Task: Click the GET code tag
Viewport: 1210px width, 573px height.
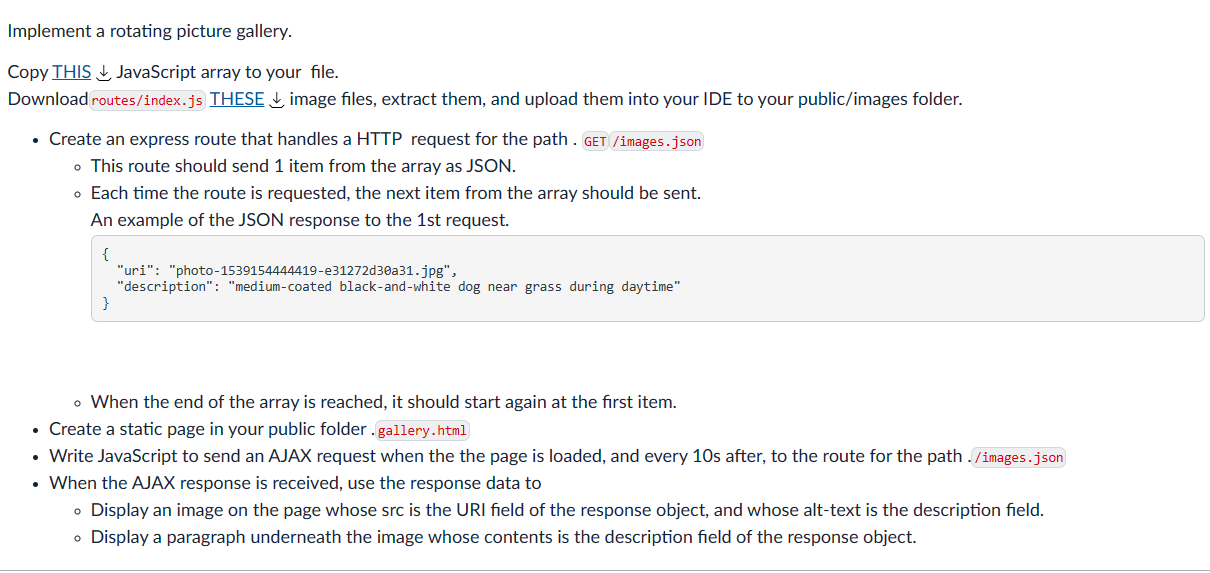Action: 595,141
